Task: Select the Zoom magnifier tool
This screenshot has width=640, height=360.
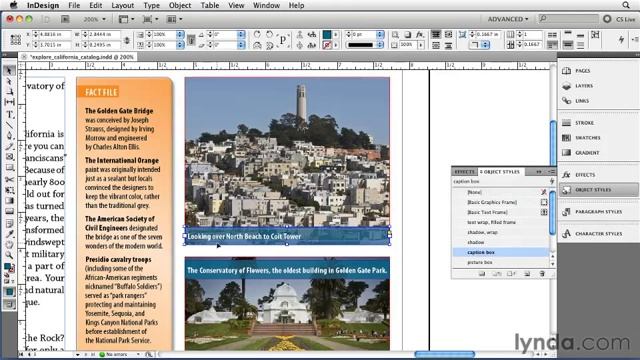Action: [x=9, y=255]
